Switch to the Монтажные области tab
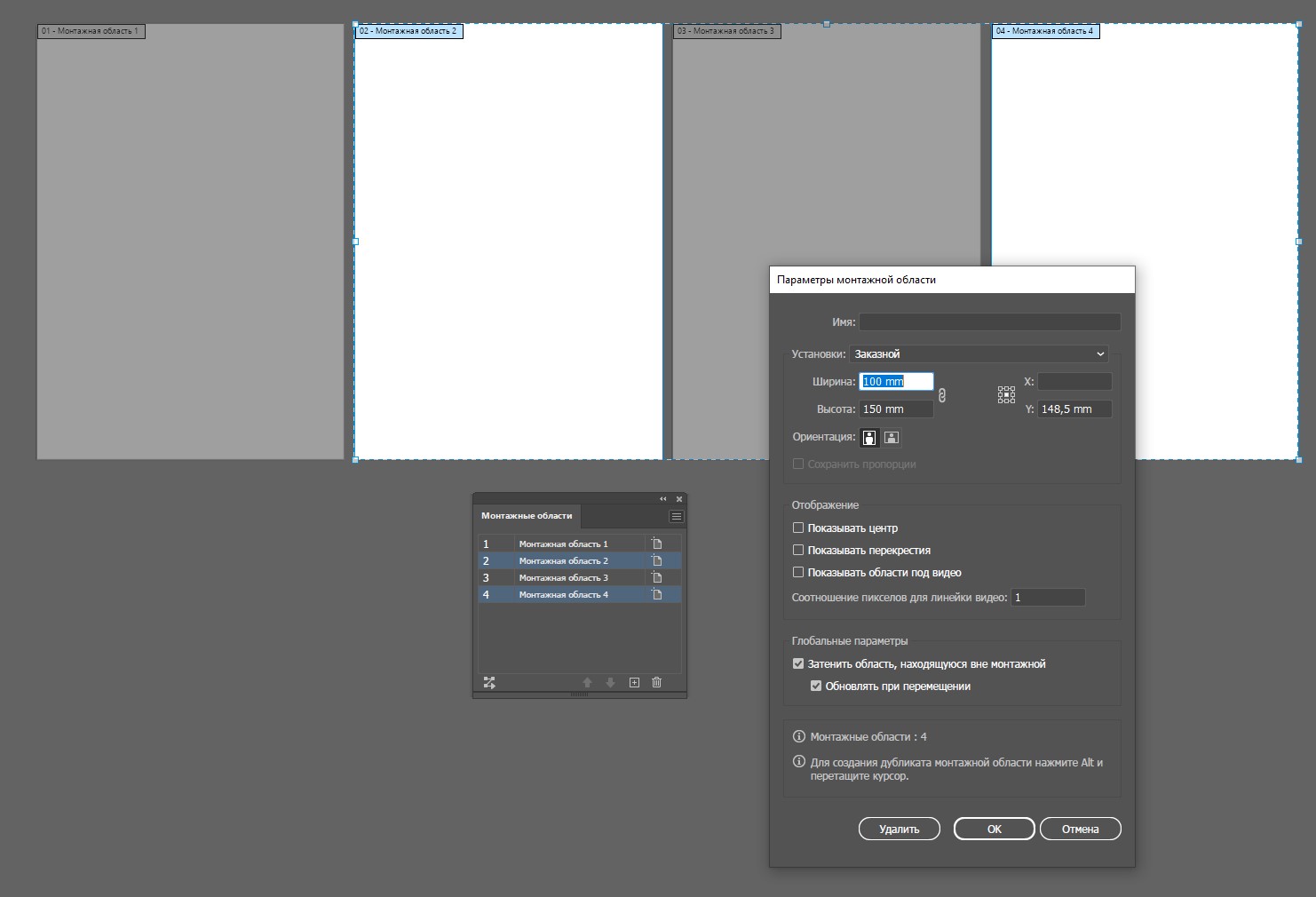Screen dimensions: 1316x897 (527, 515)
